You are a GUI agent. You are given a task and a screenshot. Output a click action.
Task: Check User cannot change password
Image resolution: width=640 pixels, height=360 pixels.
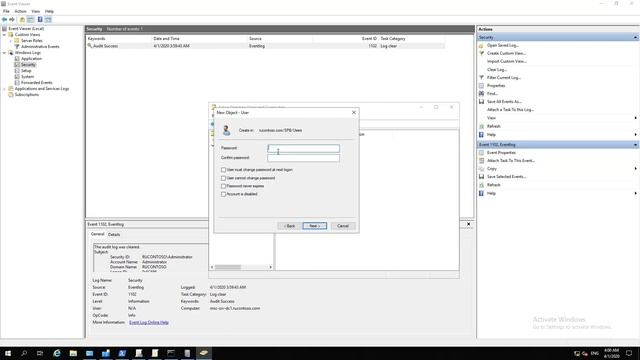[x=223, y=178]
